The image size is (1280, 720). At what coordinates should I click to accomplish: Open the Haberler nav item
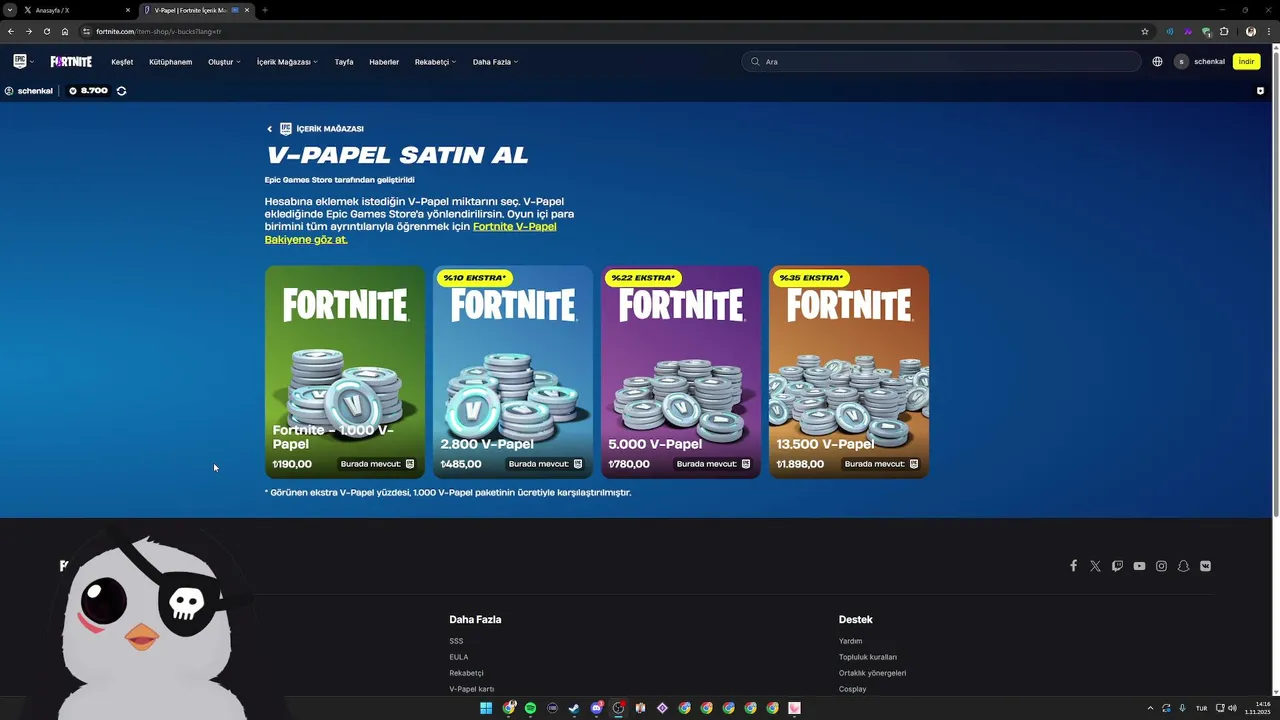(384, 62)
